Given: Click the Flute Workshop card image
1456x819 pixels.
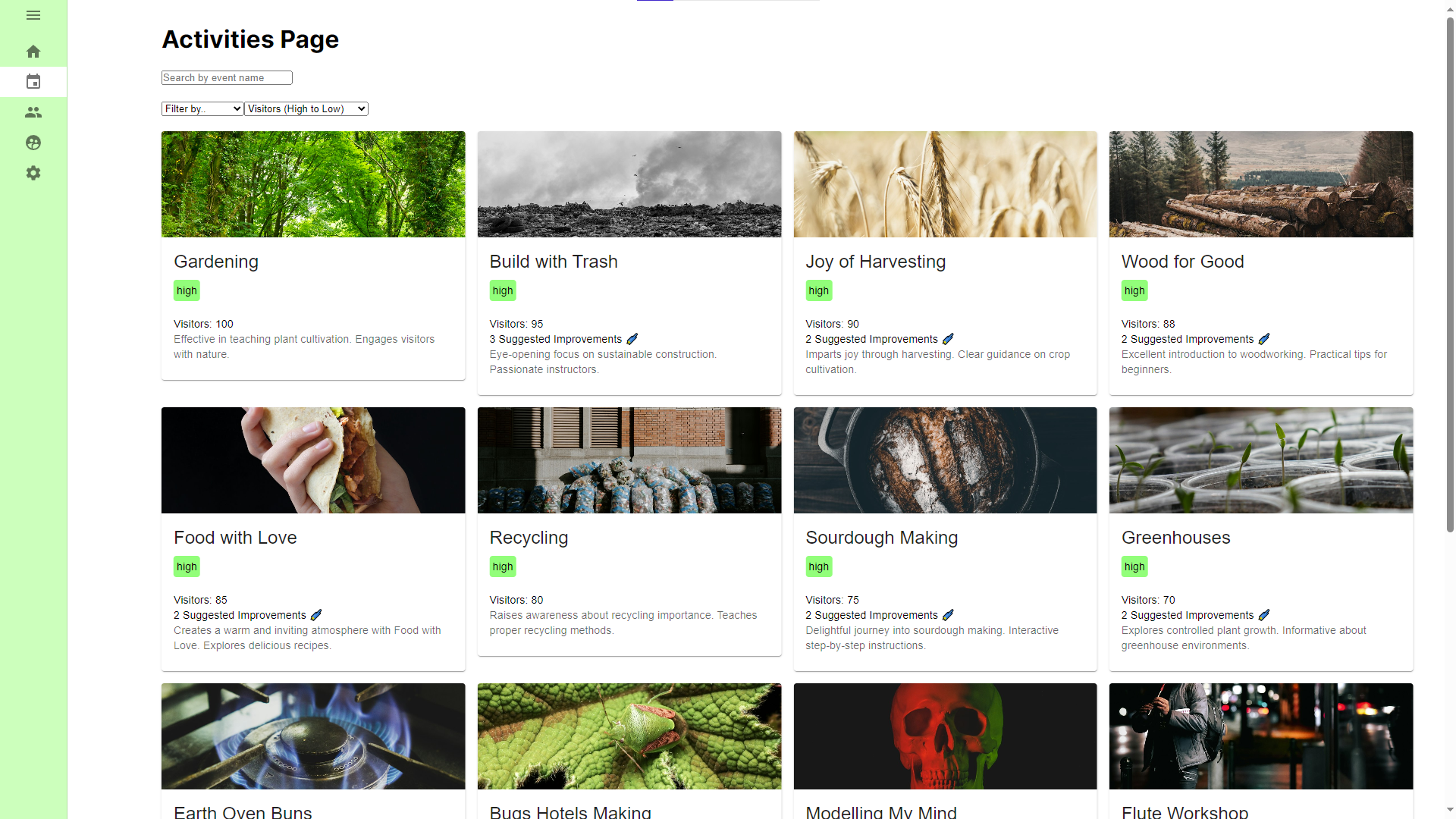Looking at the screenshot, I should click(1260, 736).
